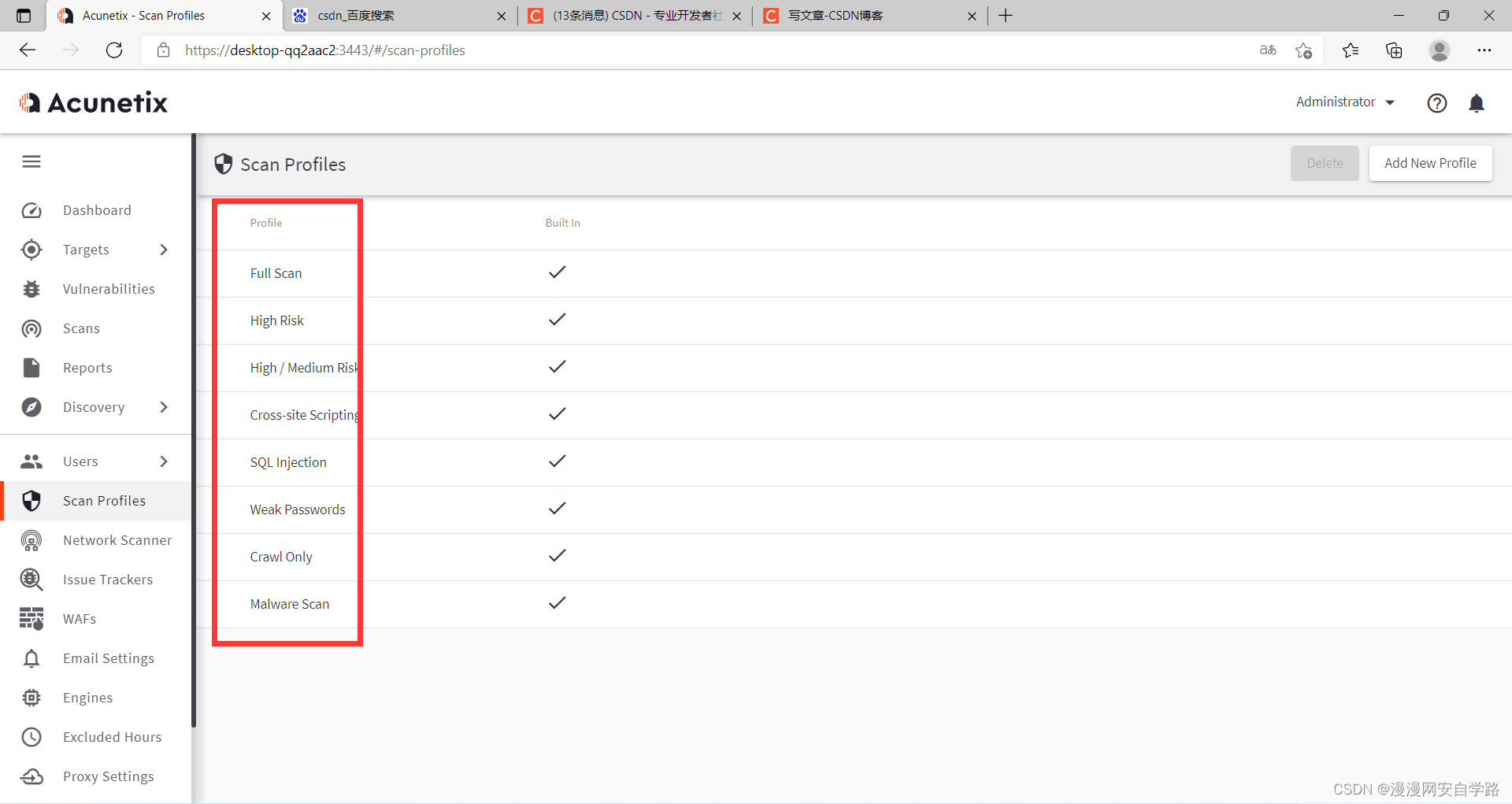The height and width of the screenshot is (804, 1512).
Task: Click the Excluded Hours clock icon
Action: (x=31, y=737)
